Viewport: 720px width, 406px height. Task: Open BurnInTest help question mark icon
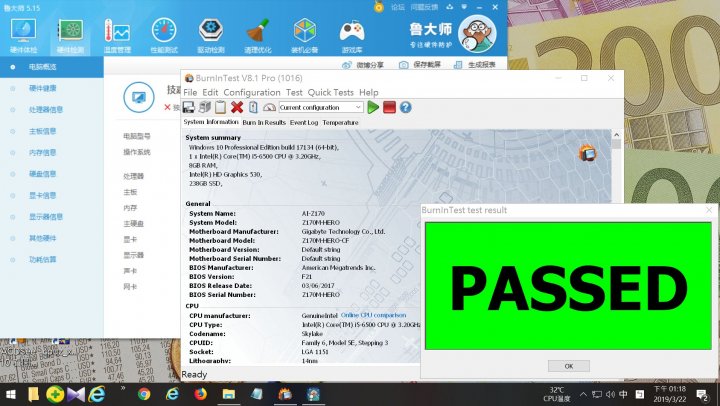click(x=405, y=107)
